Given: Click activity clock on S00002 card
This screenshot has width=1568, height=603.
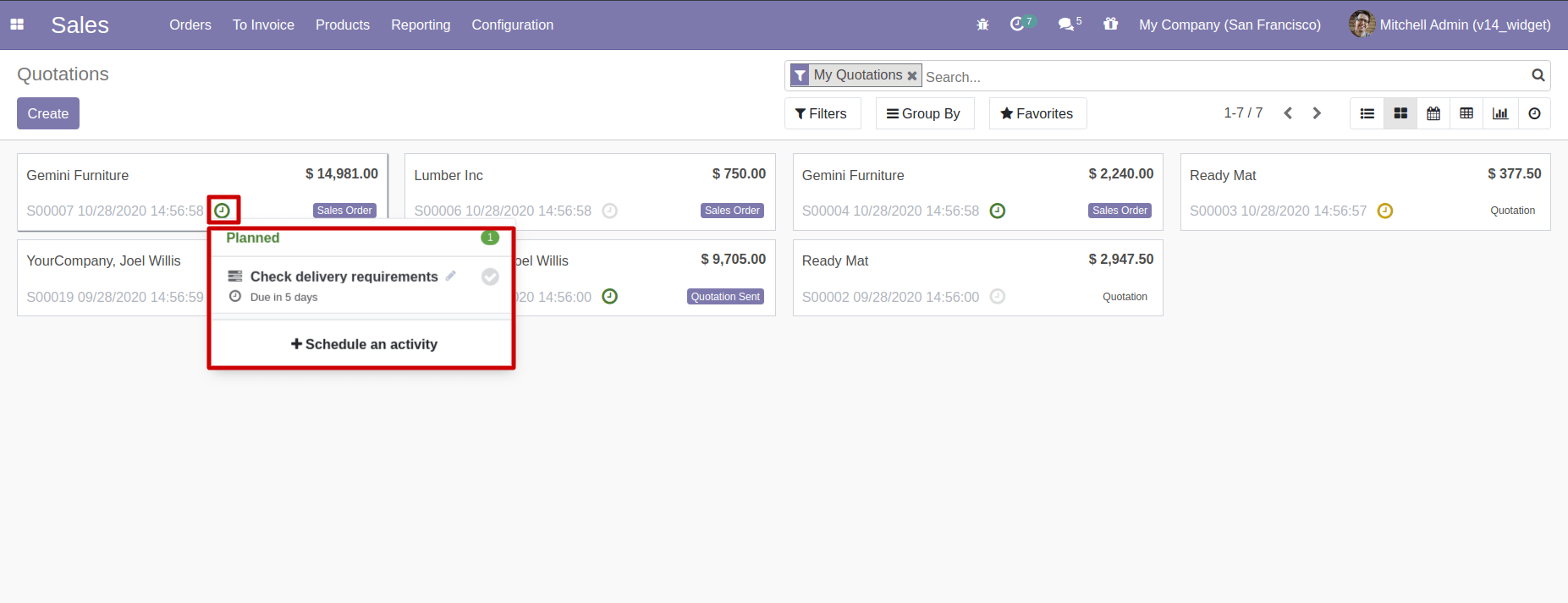Looking at the screenshot, I should tap(998, 296).
